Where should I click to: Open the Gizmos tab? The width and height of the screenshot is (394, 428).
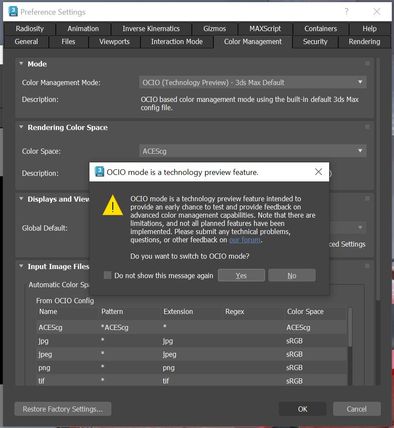pos(214,29)
